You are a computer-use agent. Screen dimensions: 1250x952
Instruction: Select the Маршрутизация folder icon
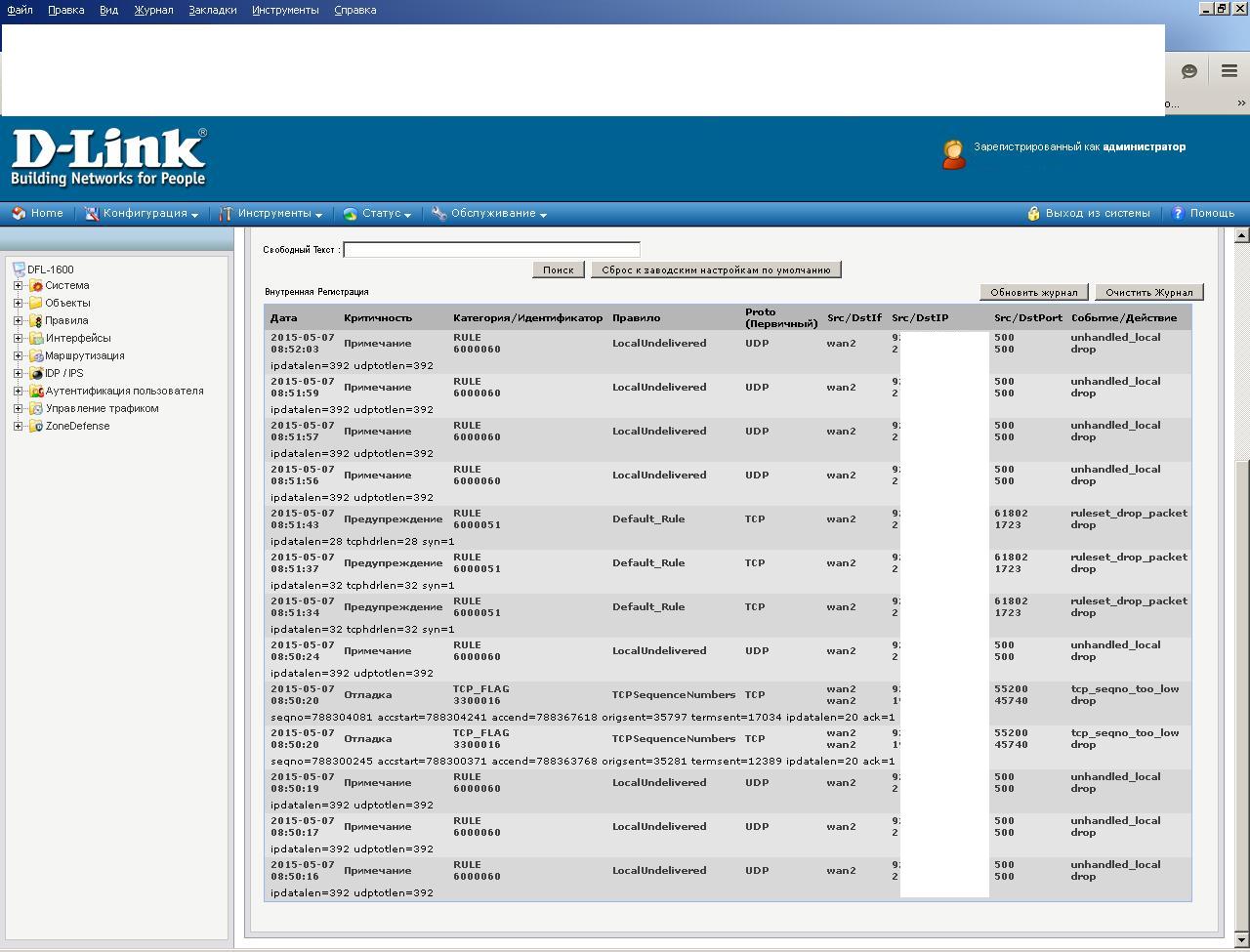pos(36,356)
